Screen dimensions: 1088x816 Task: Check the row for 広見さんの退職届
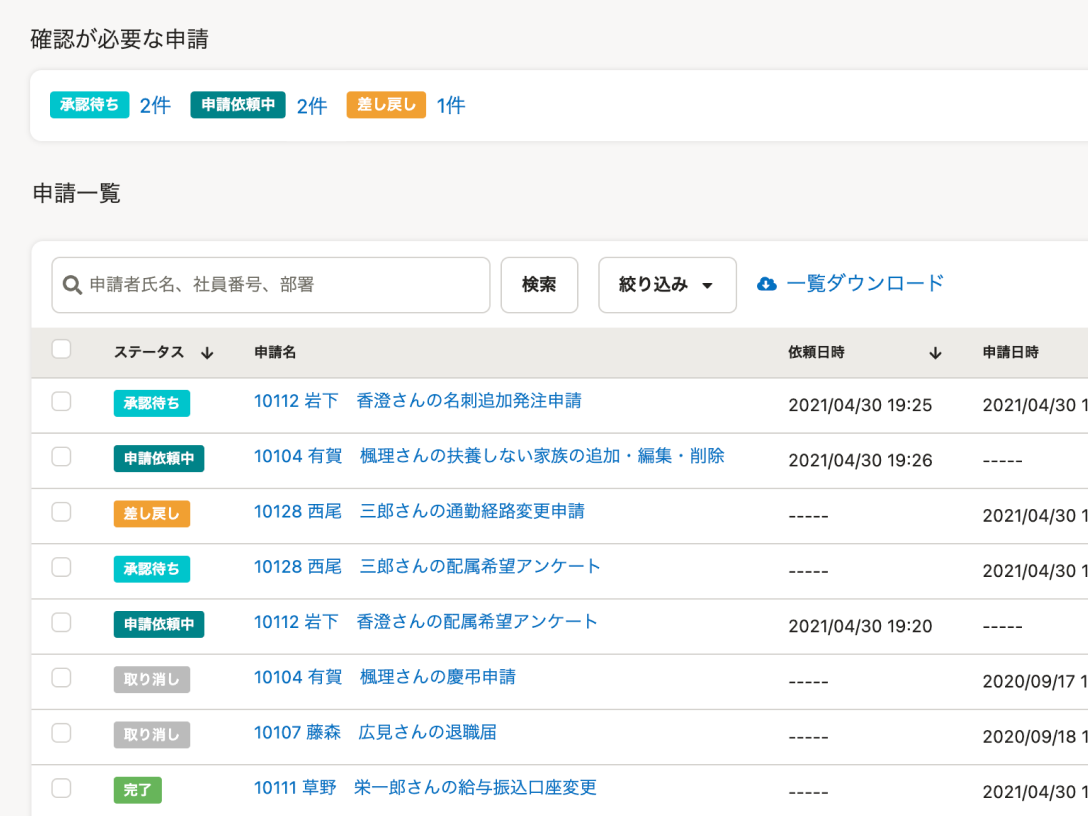click(61, 734)
